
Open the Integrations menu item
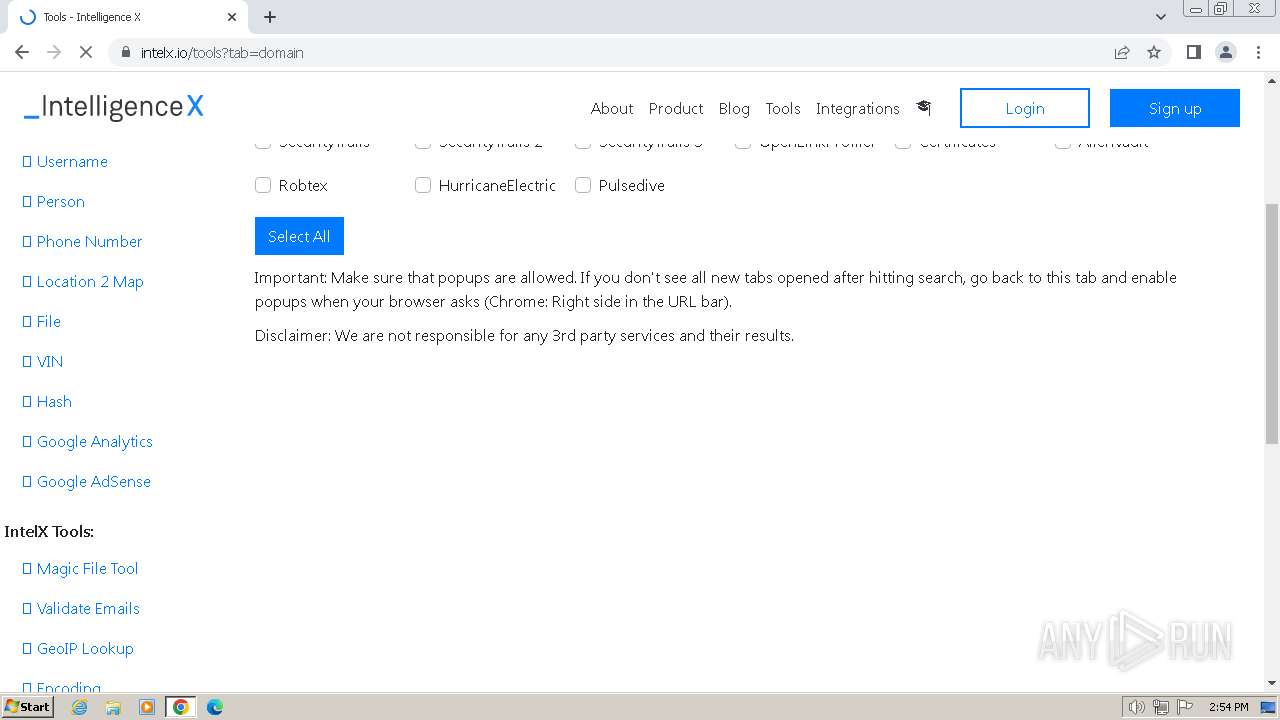click(858, 108)
